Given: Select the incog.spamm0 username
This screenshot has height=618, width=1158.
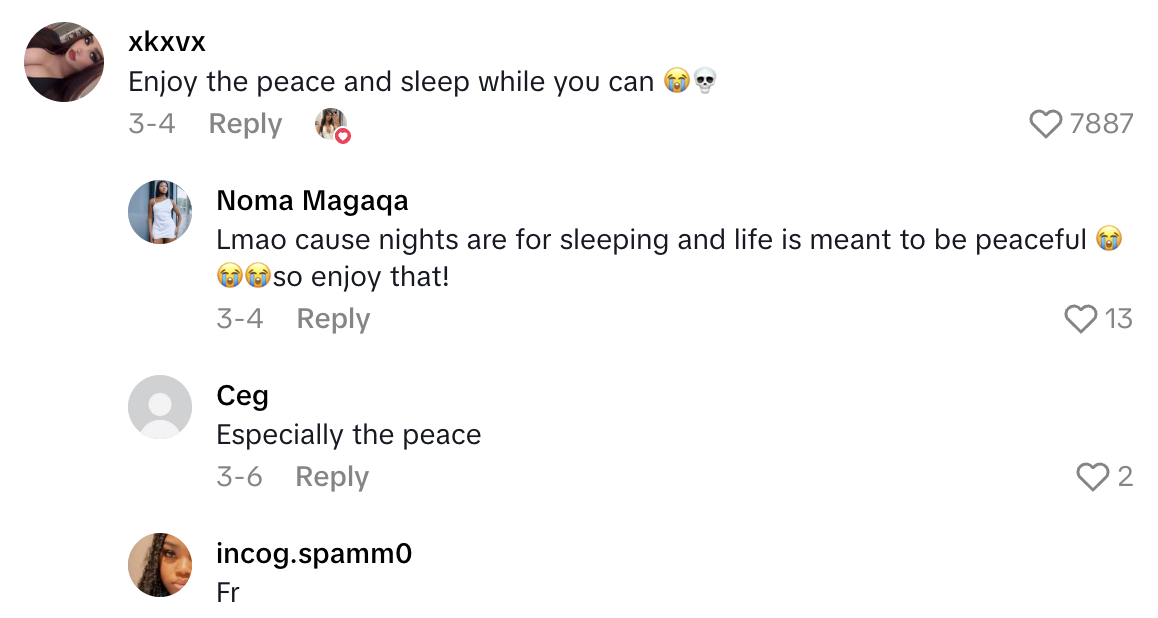Looking at the screenshot, I should coord(314,554).
